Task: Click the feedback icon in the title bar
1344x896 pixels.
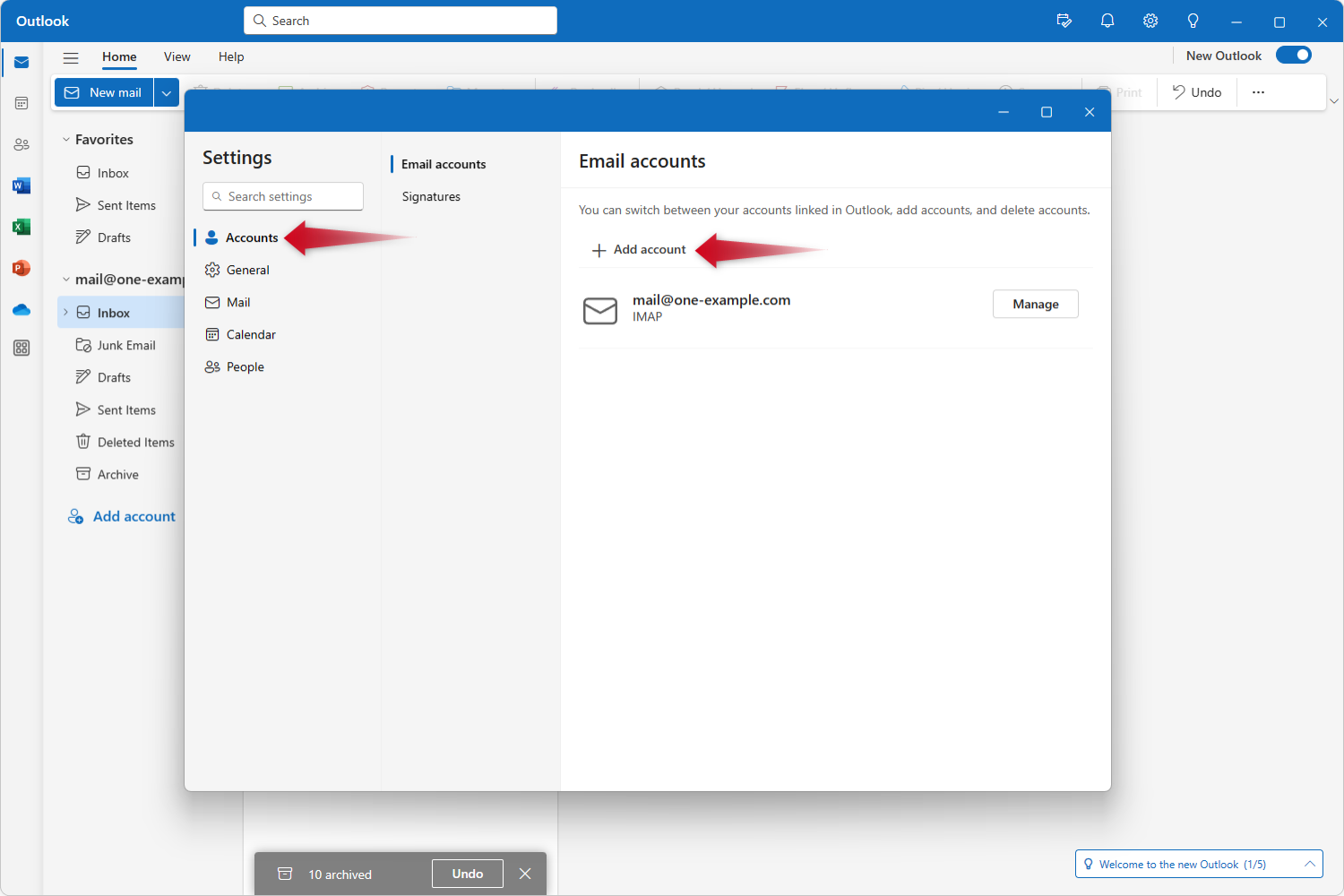Action: coord(1064,20)
